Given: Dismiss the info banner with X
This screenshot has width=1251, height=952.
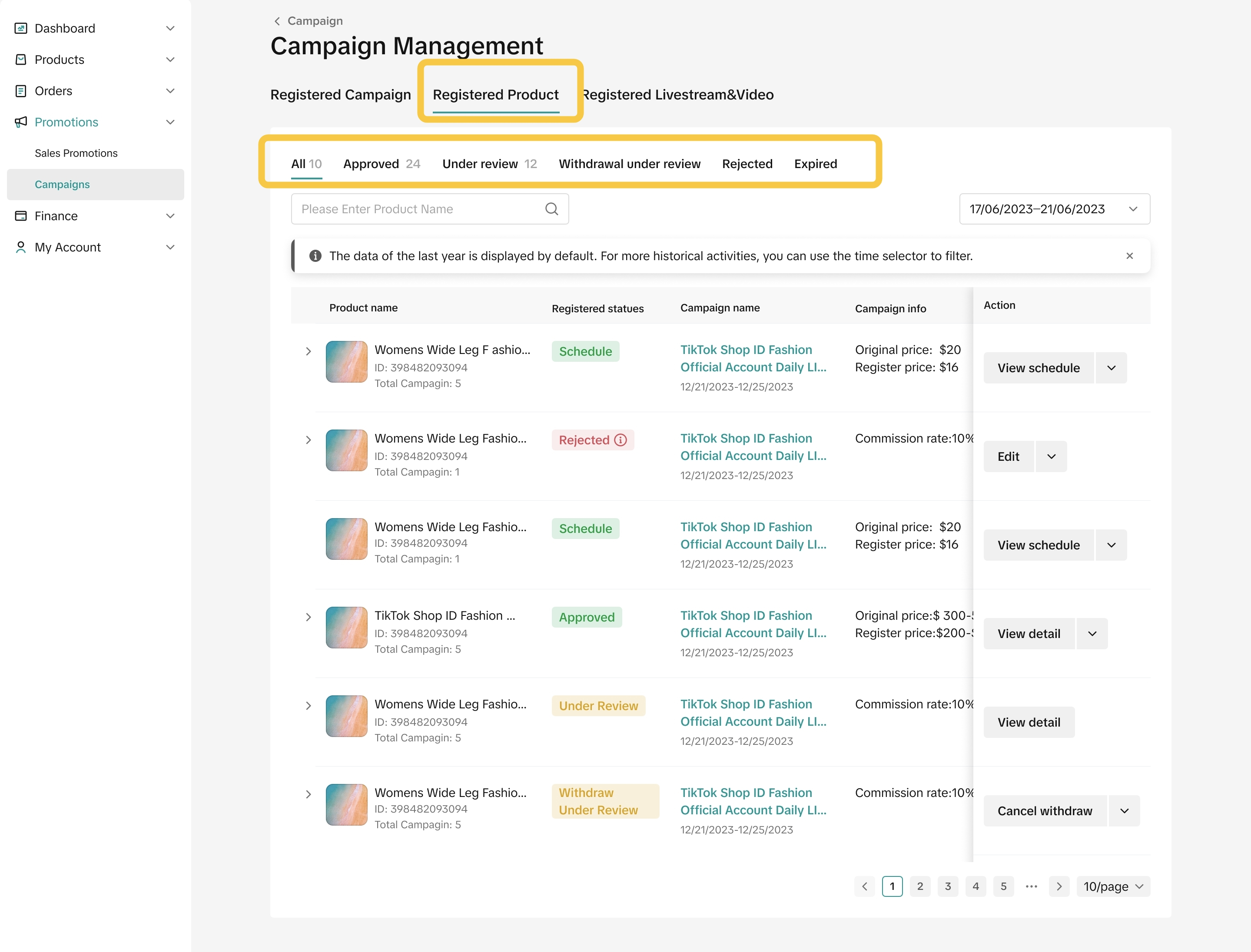Looking at the screenshot, I should (1129, 256).
